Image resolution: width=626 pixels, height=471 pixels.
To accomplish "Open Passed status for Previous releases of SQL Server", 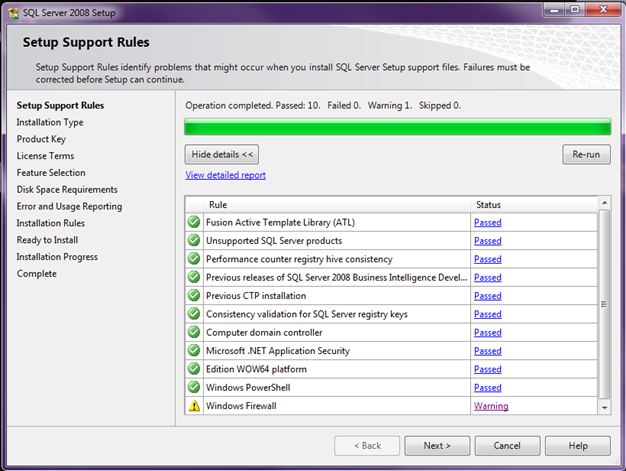I will 487,277.
